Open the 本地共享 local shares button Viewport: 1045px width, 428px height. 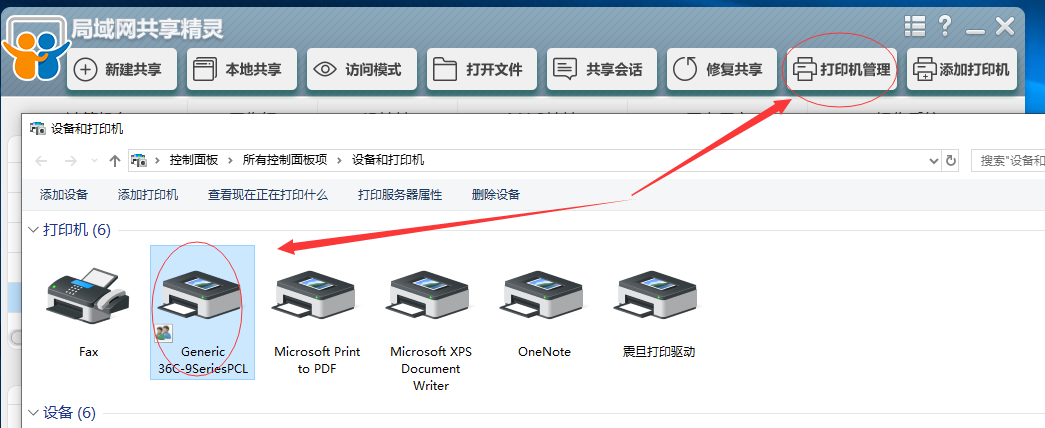pyautogui.click(x=242, y=69)
